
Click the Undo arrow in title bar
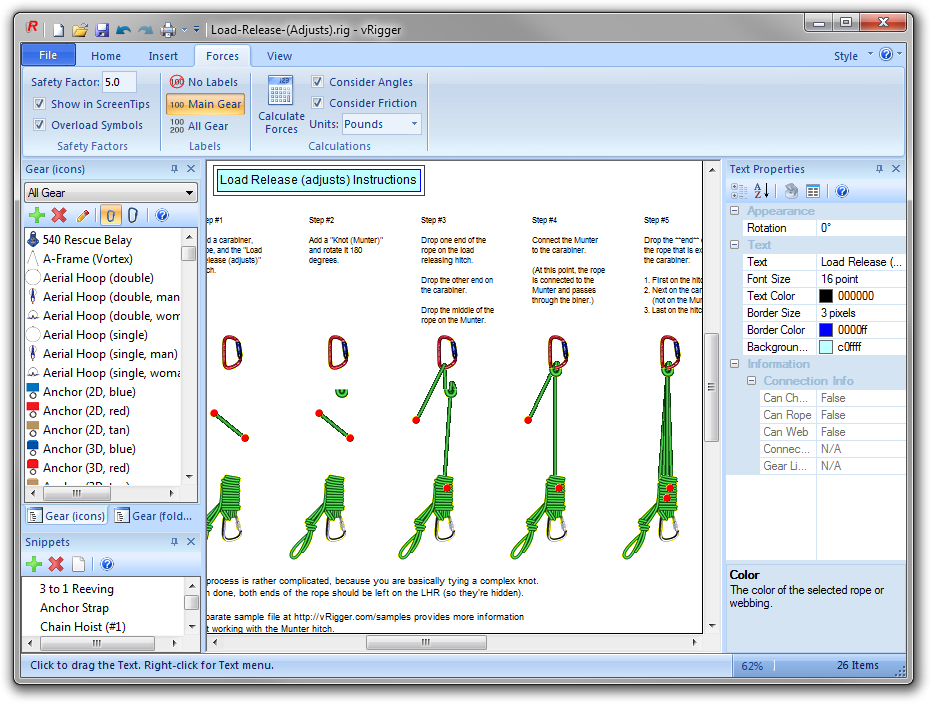pos(123,30)
